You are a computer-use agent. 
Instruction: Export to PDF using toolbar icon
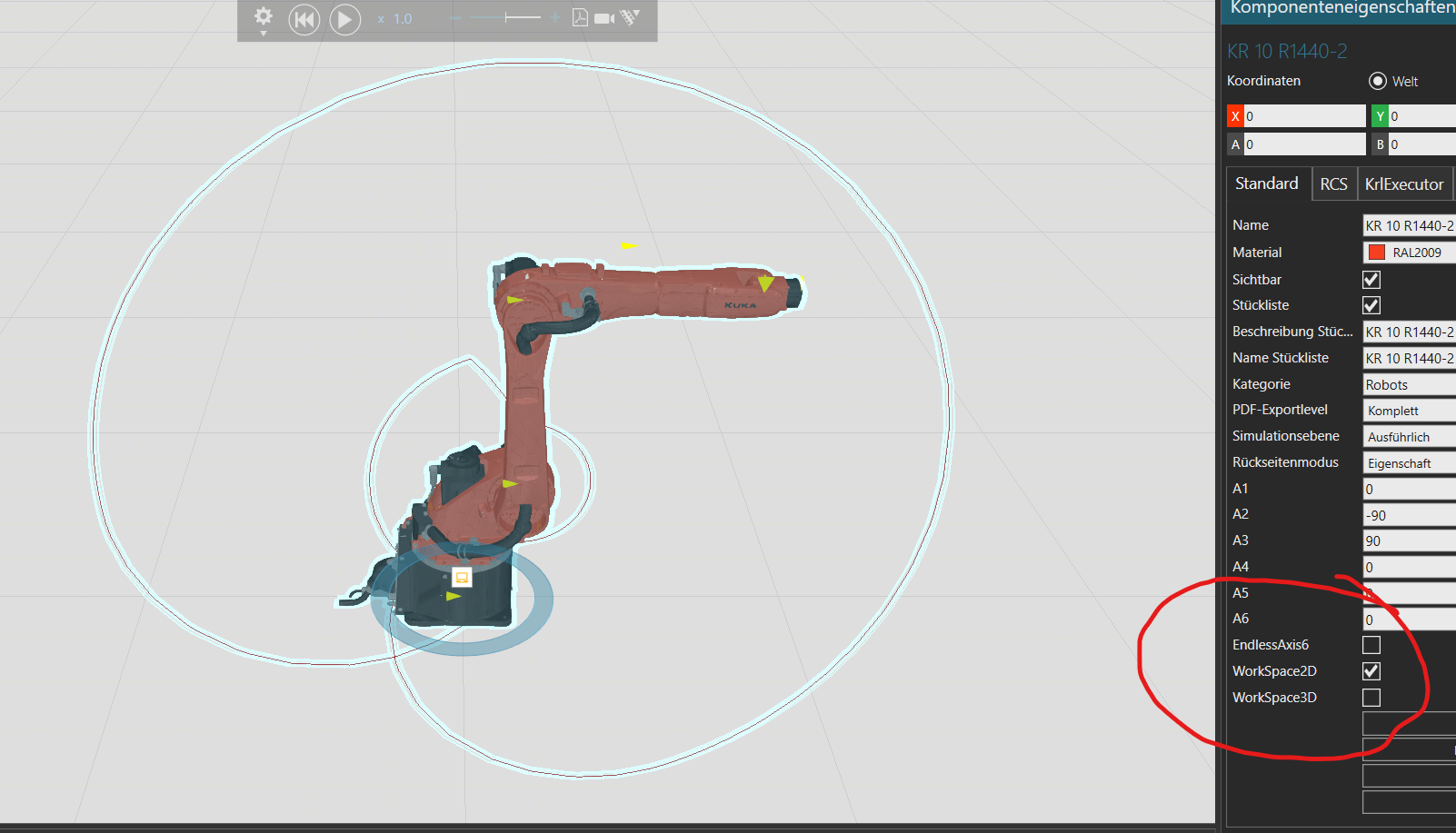[579, 18]
